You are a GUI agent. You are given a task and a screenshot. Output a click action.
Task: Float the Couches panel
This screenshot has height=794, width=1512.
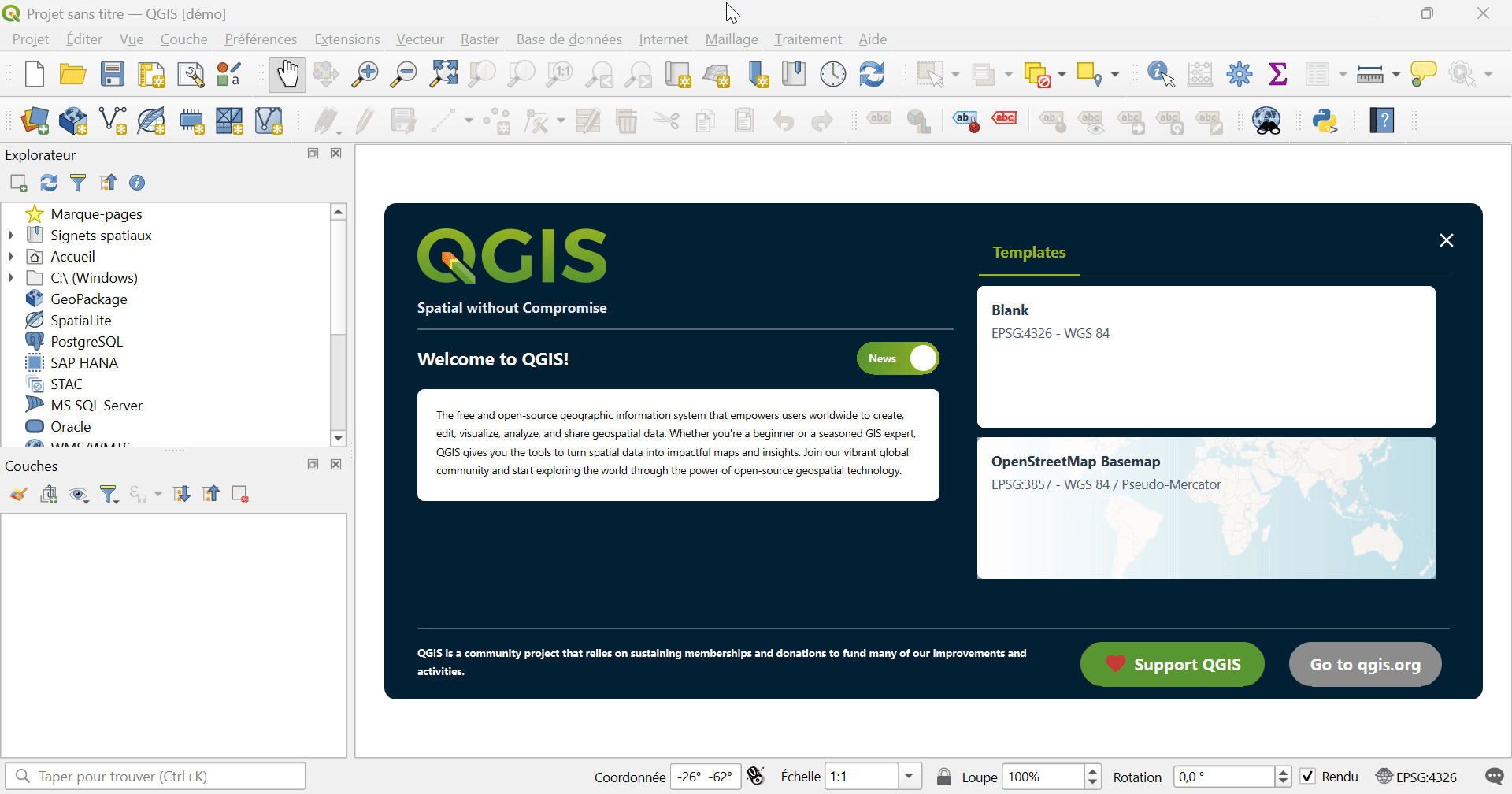coord(313,465)
